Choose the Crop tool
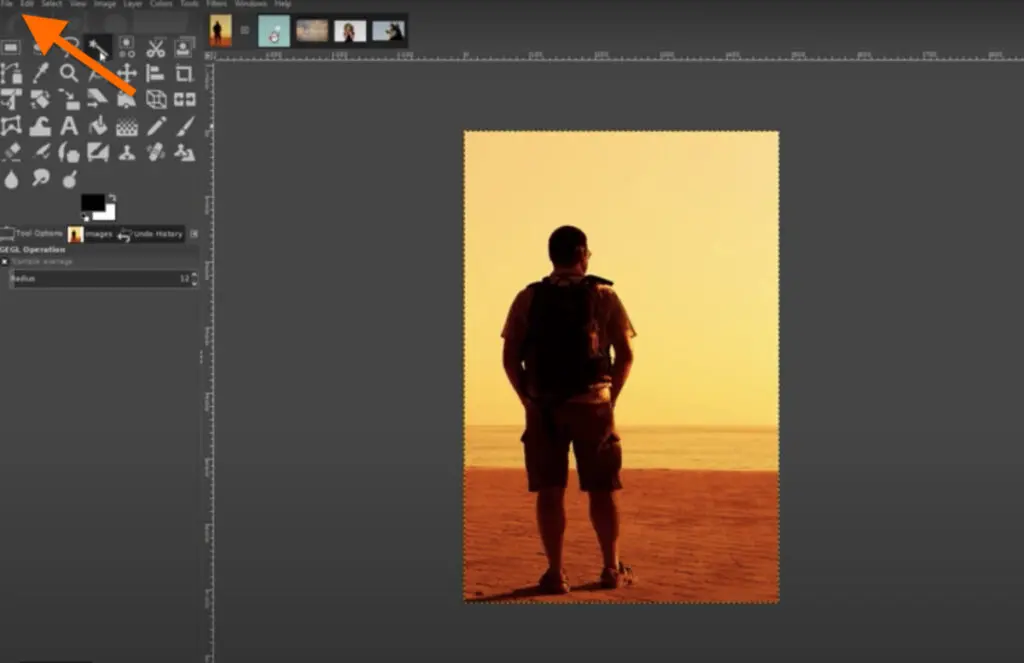The width and height of the screenshot is (1024, 663). (x=185, y=73)
